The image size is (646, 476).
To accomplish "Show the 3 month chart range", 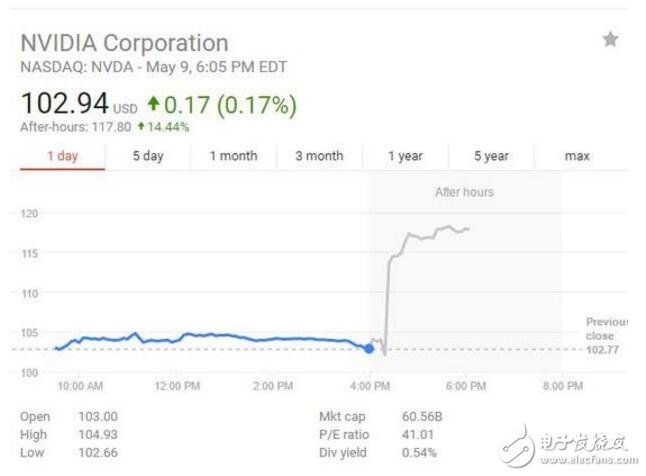I will click(x=319, y=156).
